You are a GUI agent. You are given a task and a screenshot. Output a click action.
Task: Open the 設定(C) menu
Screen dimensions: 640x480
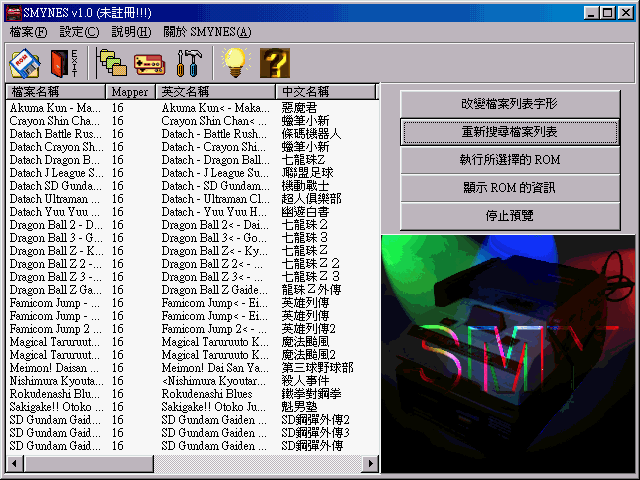pyautogui.click(x=79, y=32)
